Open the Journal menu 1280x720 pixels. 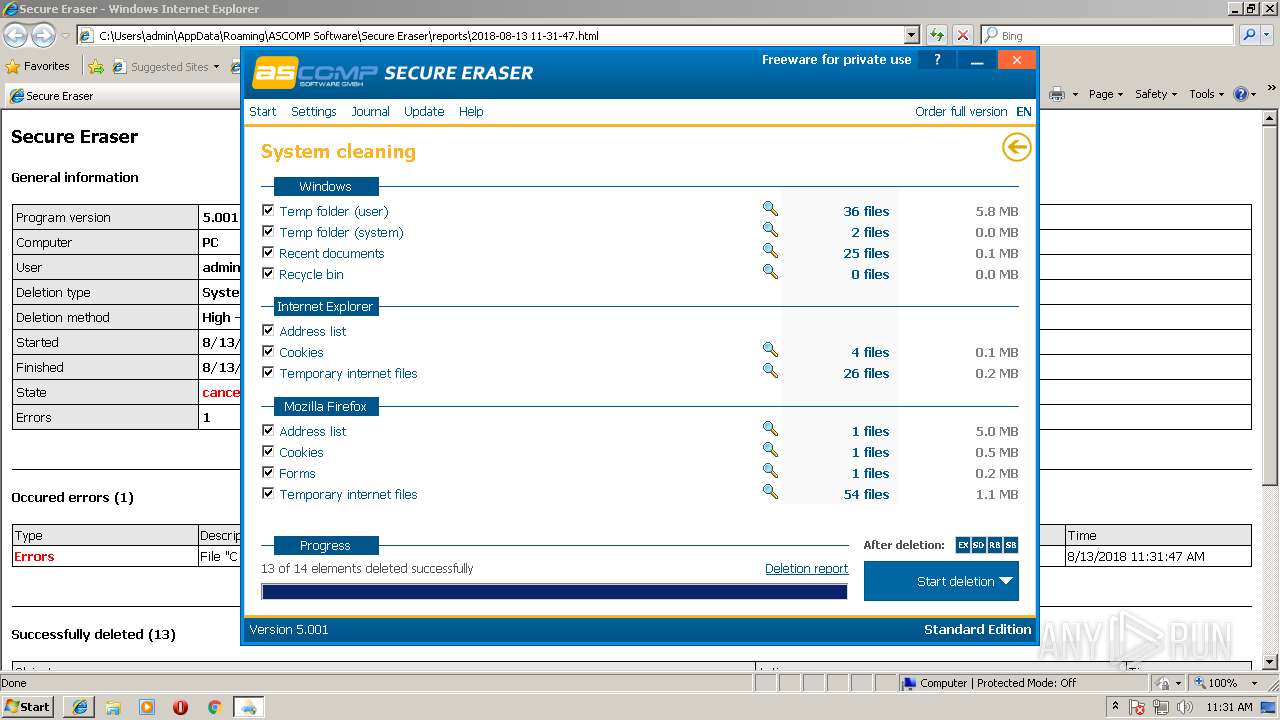pos(370,111)
